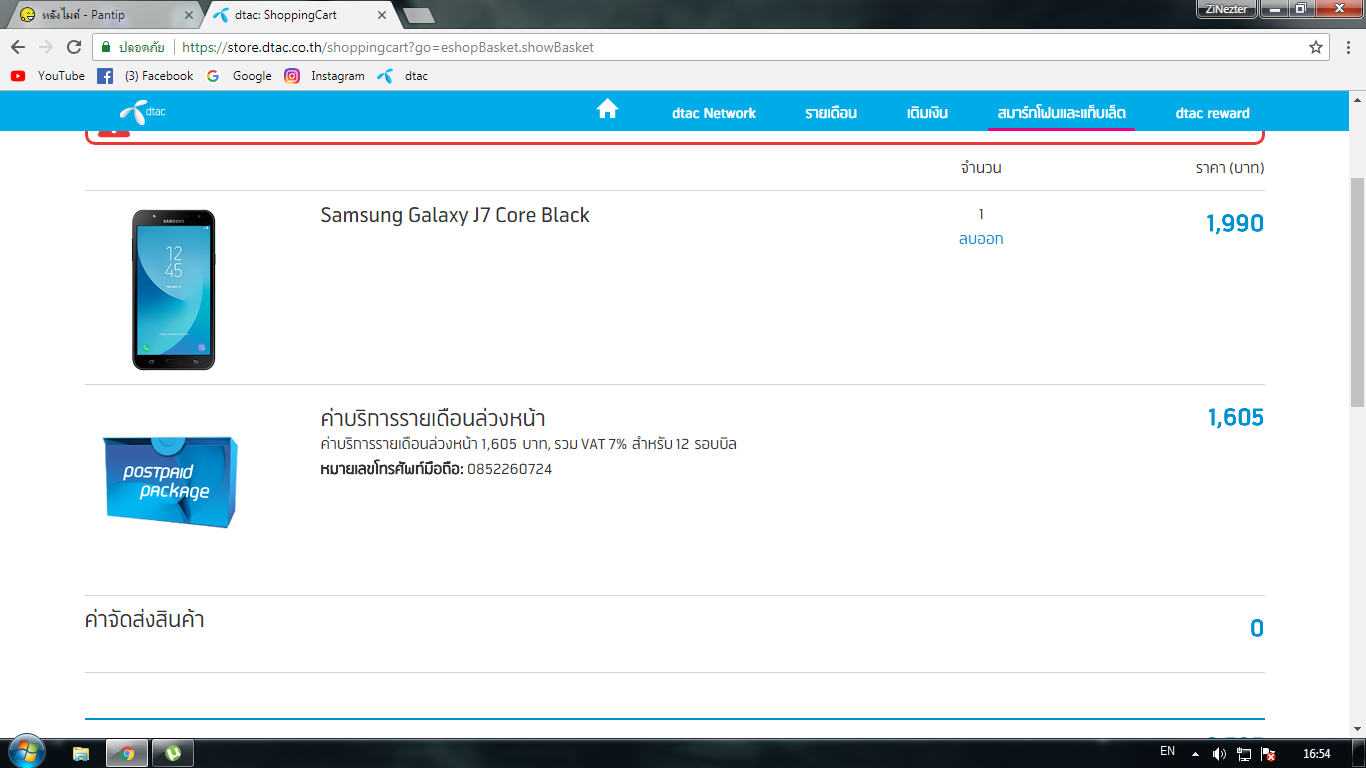1366x768 pixels.
Task: Reload the dtac shopping cart page
Action: [x=74, y=47]
